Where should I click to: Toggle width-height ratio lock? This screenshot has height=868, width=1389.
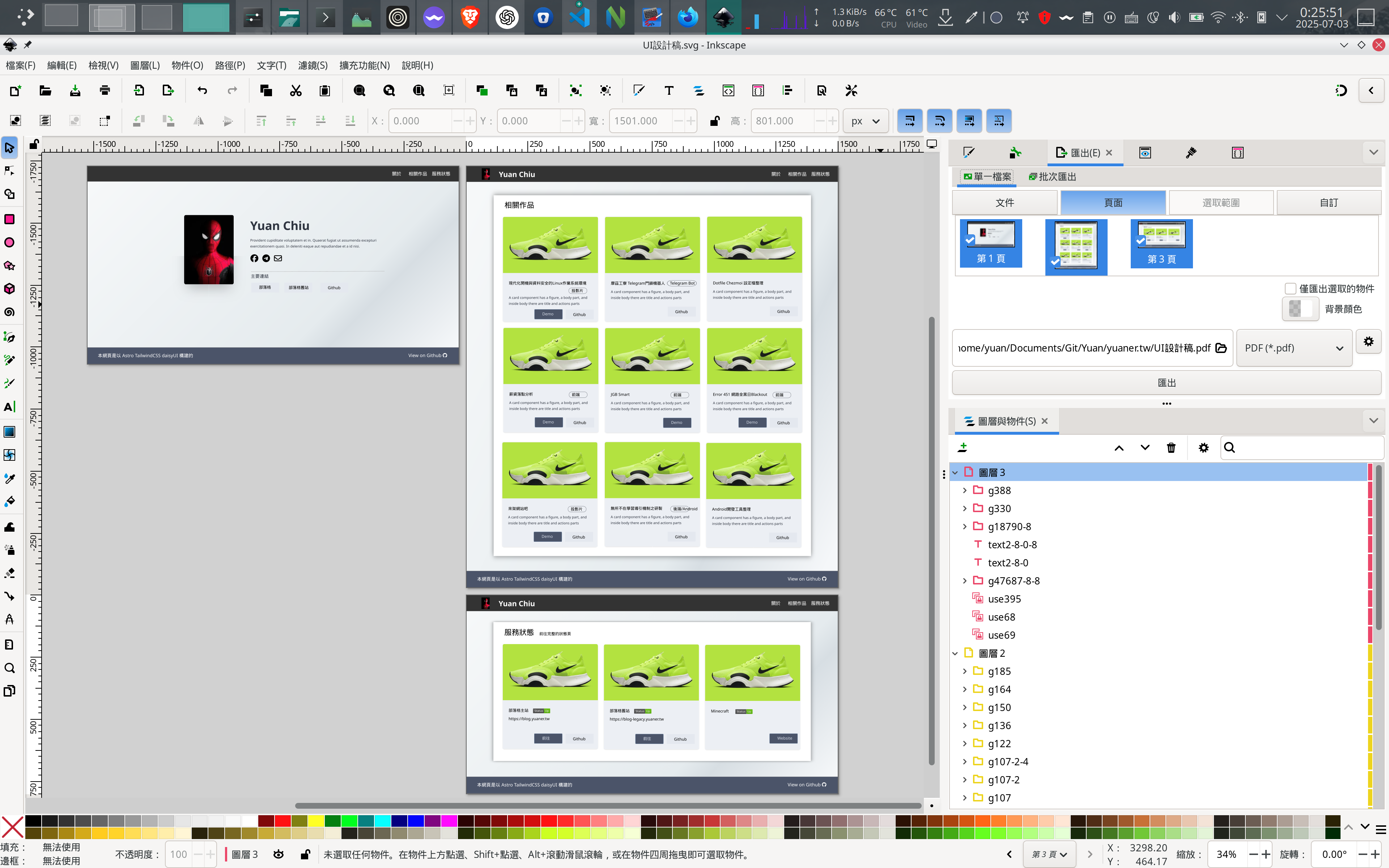715,121
